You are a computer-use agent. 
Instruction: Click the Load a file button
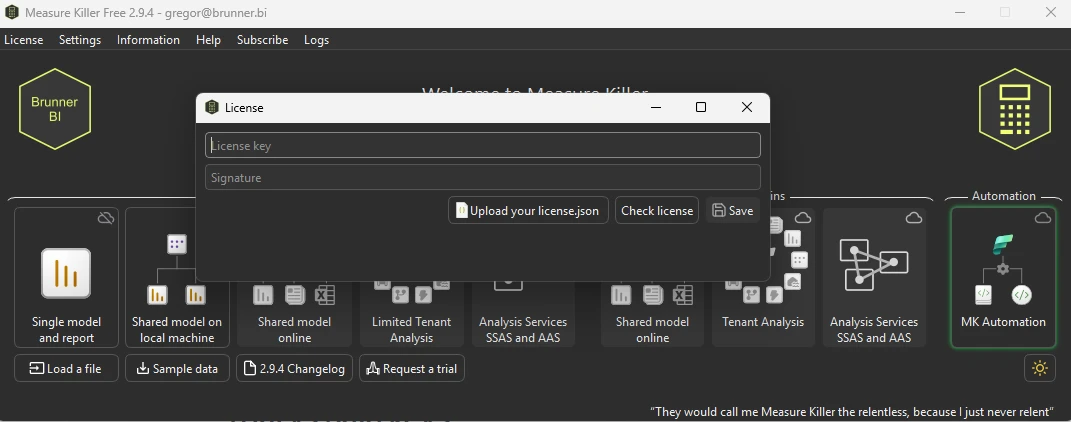66,368
